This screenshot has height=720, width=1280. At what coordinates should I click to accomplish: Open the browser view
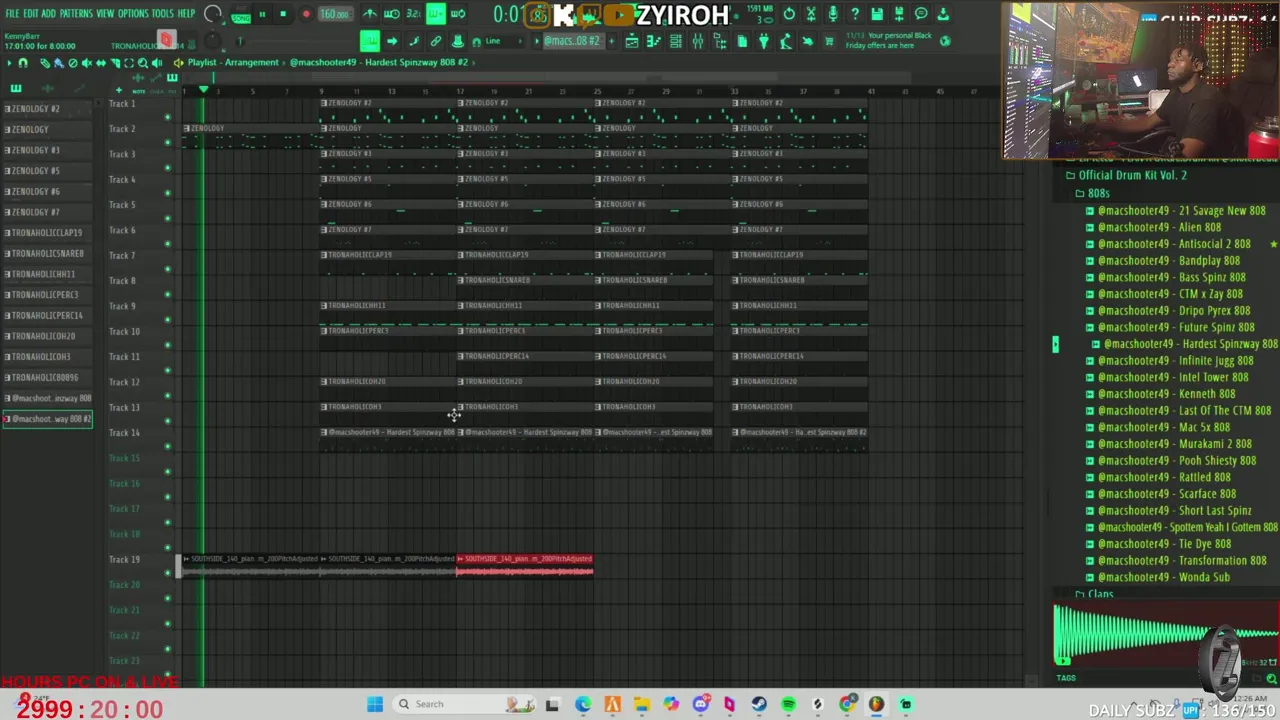pyautogui.click(x=720, y=41)
